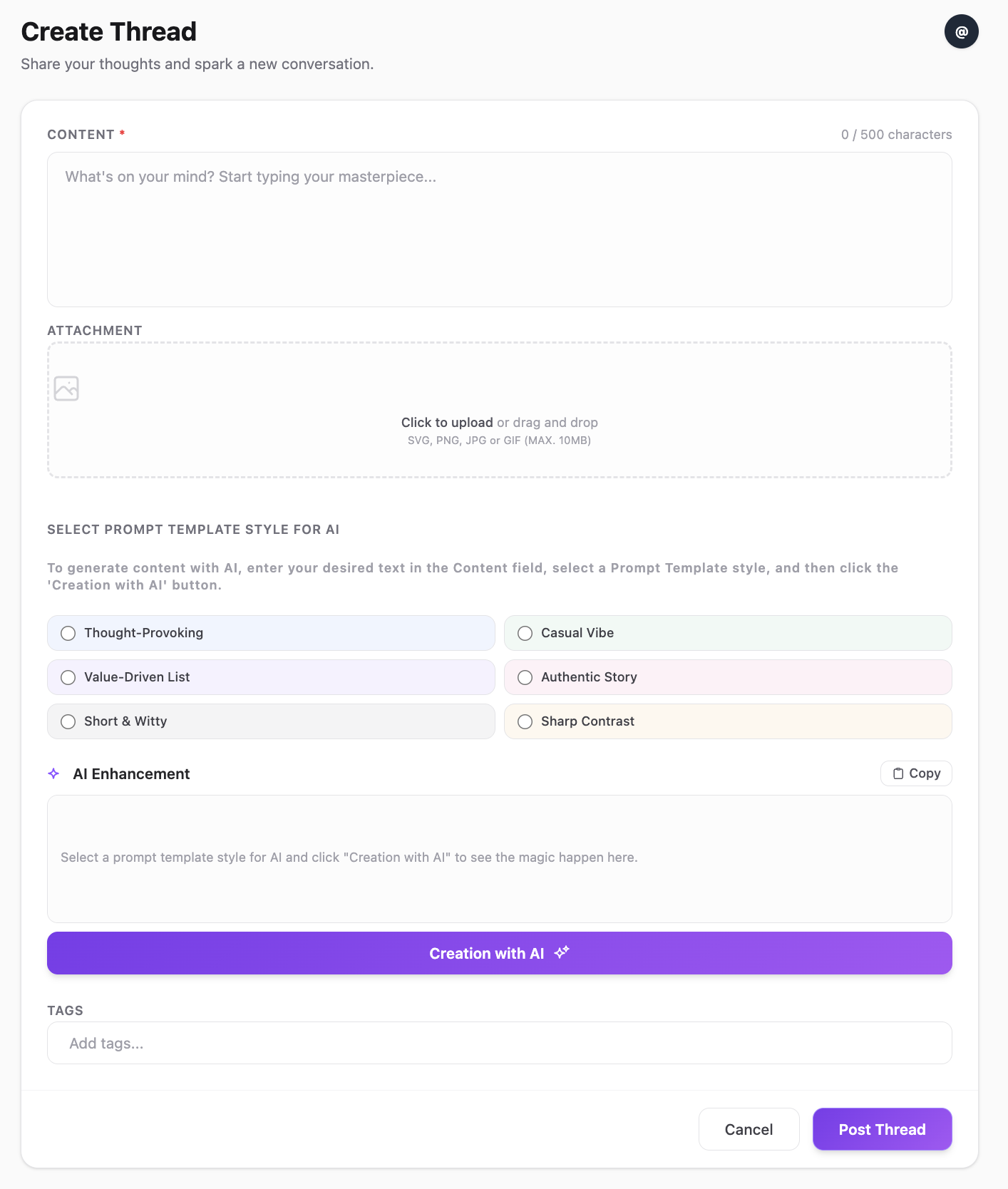
Task: Copy the AI Enhancement output
Action: tap(916, 773)
